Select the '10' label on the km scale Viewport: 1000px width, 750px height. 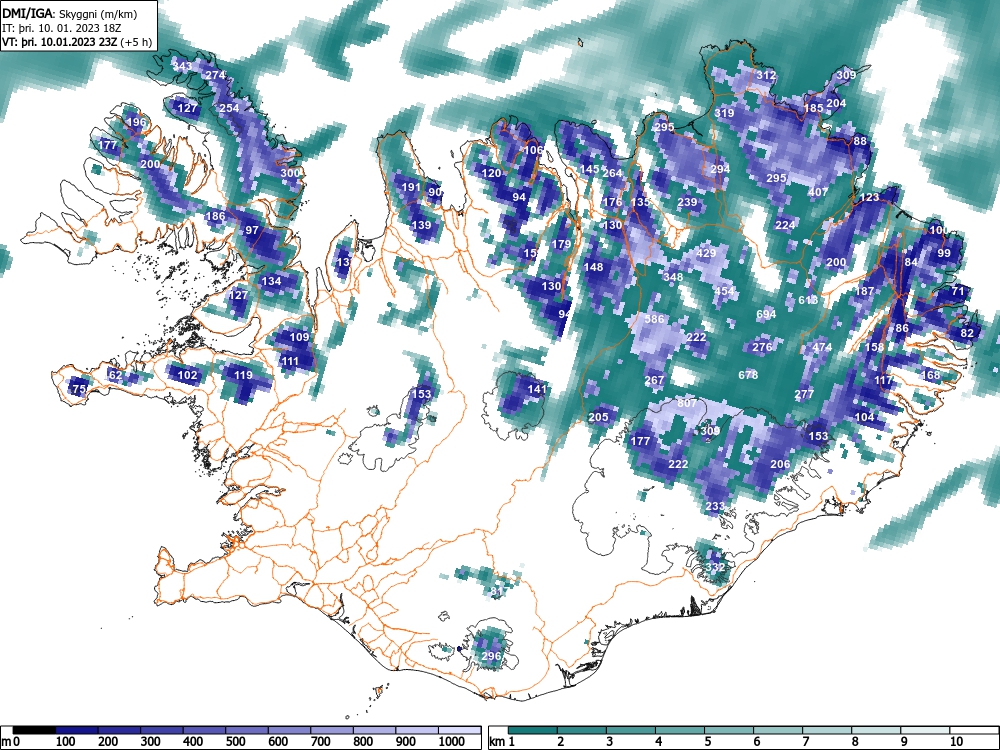point(956,742)
